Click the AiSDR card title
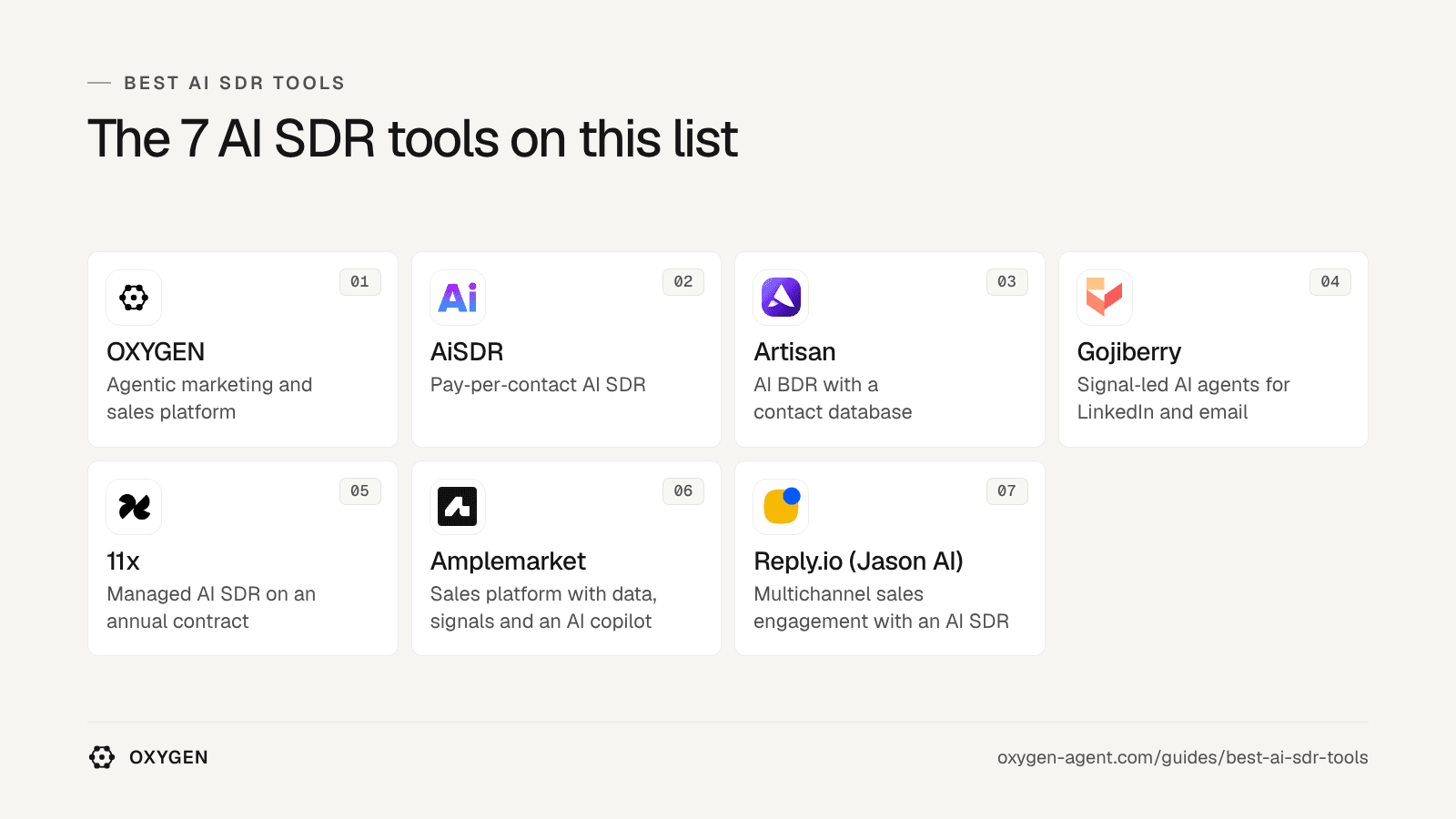Viewport: 1456px width, 819px height. [x=467, y=352]
